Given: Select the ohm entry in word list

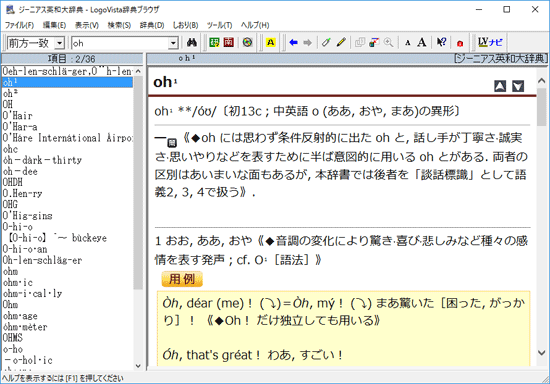Looking at the screenshot, I should [11, 271].
